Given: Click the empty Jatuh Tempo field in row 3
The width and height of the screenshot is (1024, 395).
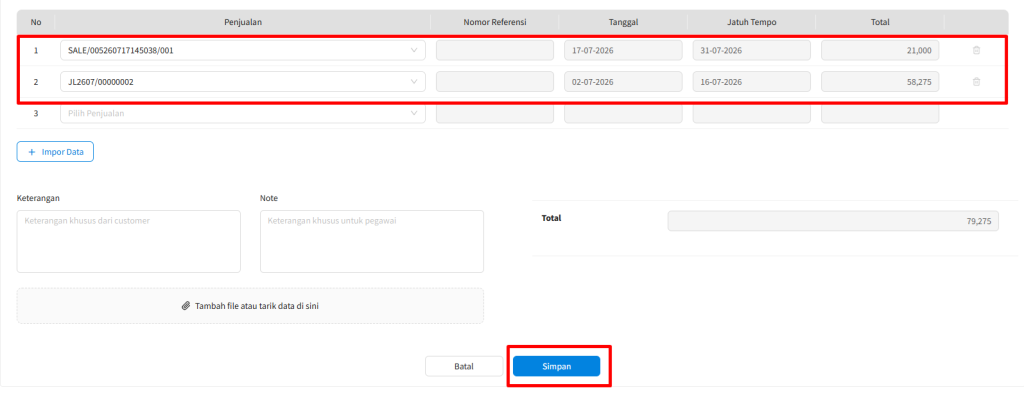Looking at the screenshot, I should click(752, 113).
